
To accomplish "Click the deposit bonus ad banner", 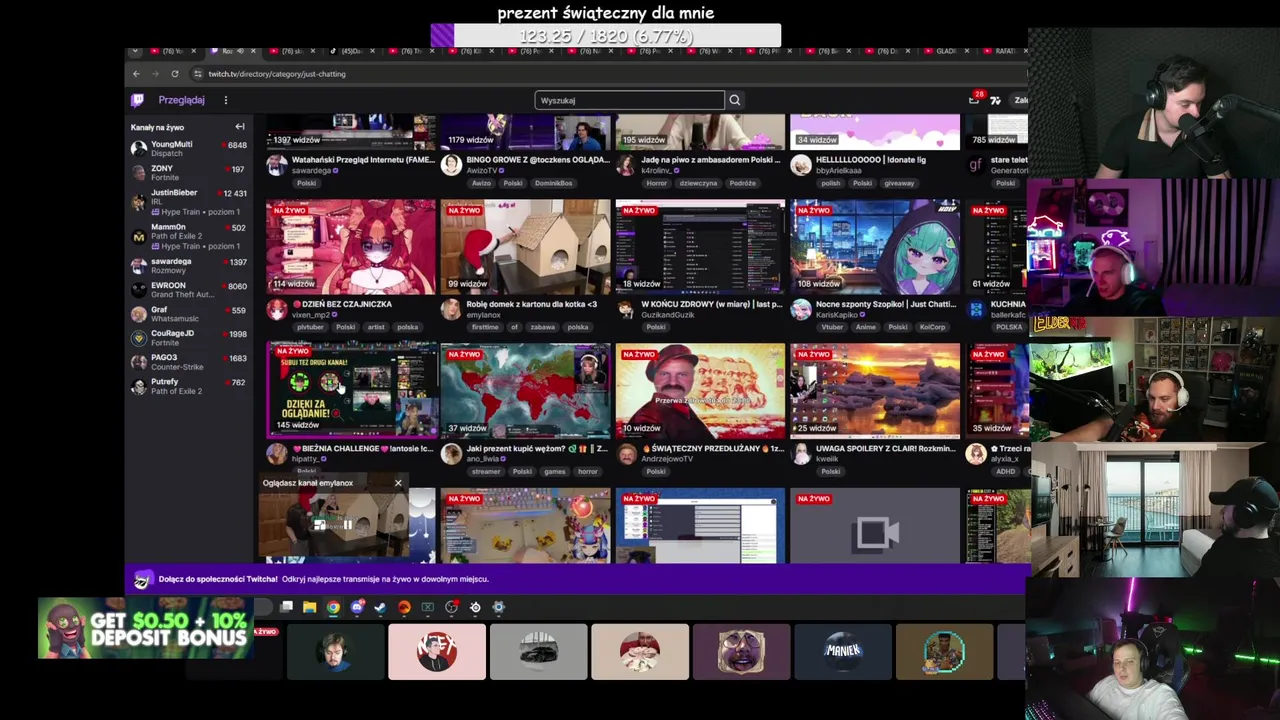I will coord(145,629).
